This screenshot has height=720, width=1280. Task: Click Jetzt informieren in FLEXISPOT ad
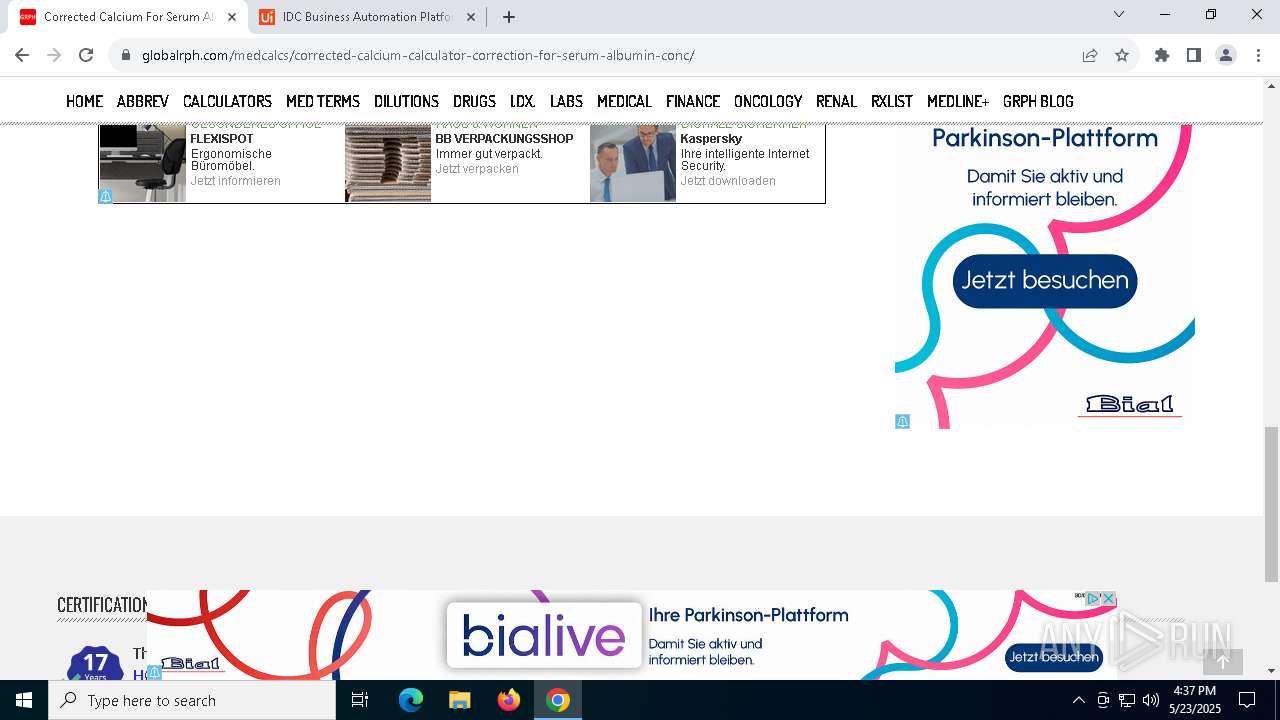point(236,181)
